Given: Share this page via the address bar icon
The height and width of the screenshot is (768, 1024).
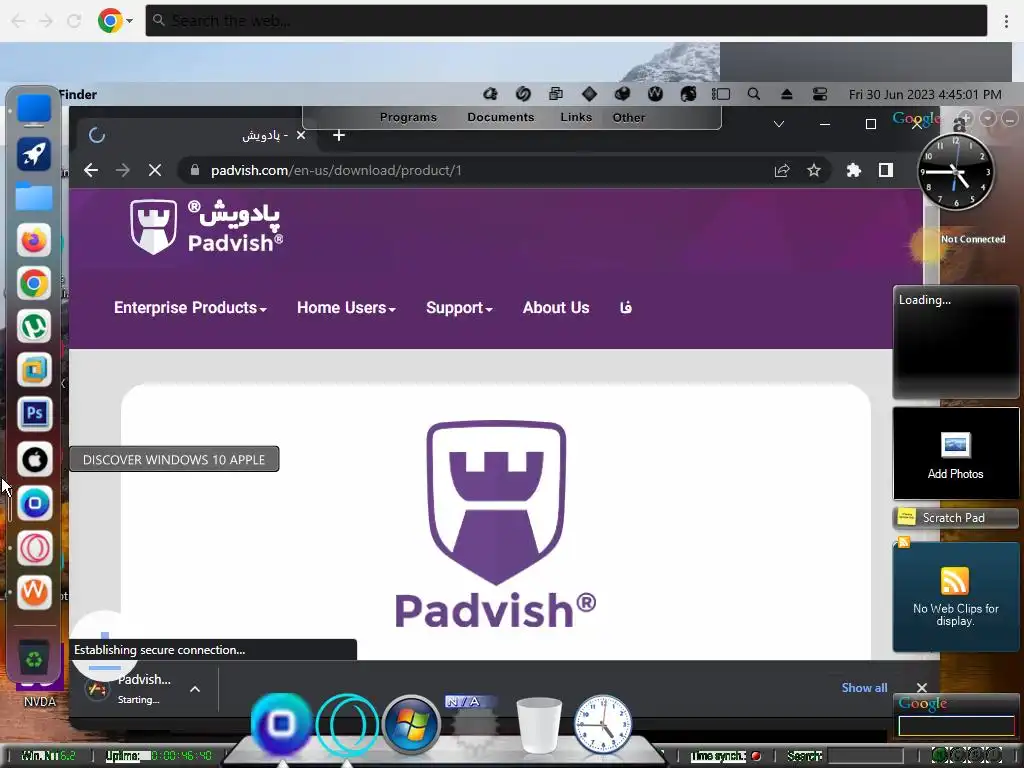Looking at the screenshot, I should tap(782, 170).
